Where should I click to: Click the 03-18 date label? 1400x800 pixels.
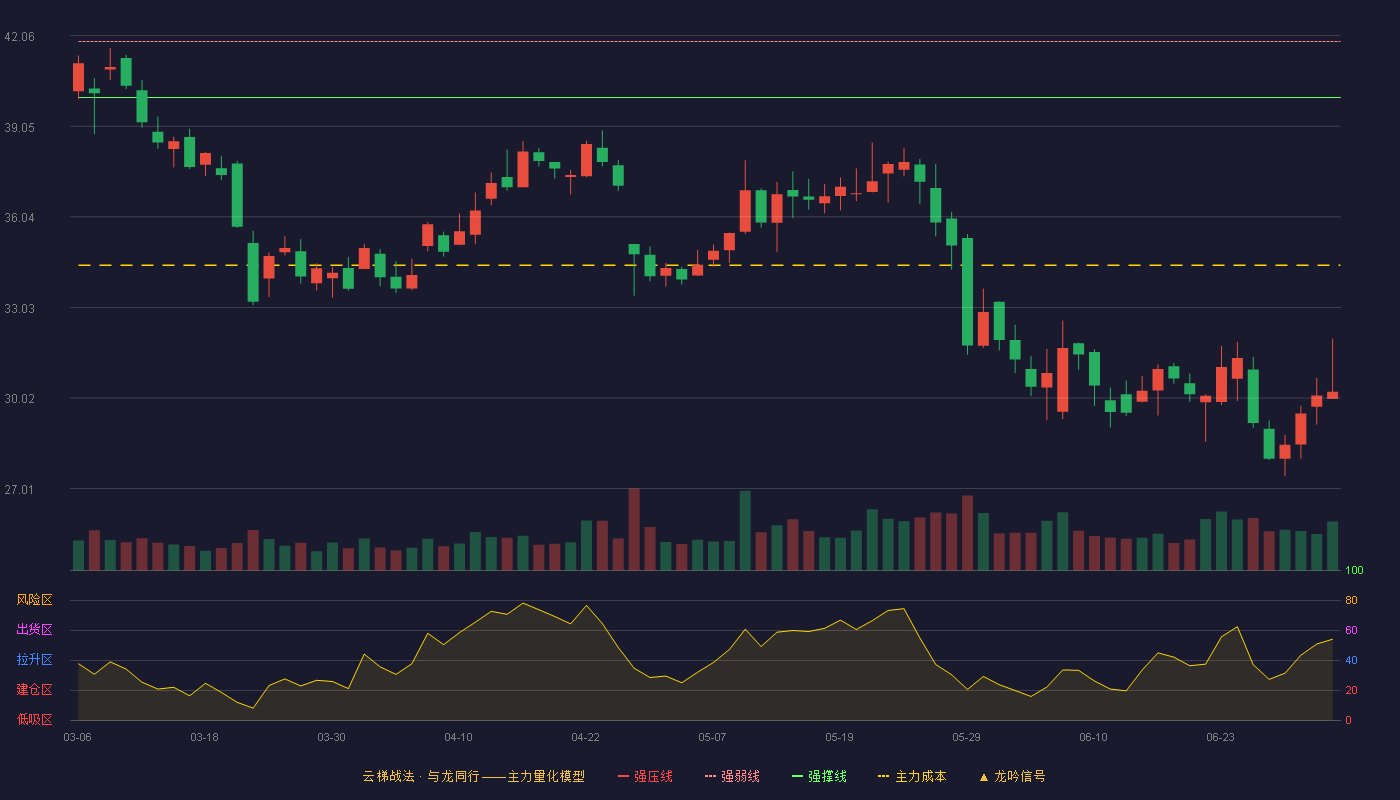(204, 737)
